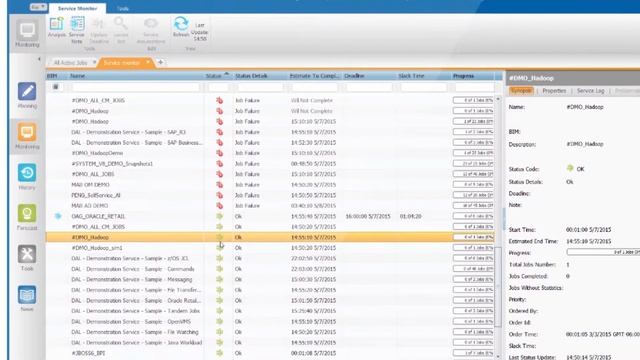The image size is (640, 360).
Task: Open the application menu dropdown at top-left
Action: point(38,7)
